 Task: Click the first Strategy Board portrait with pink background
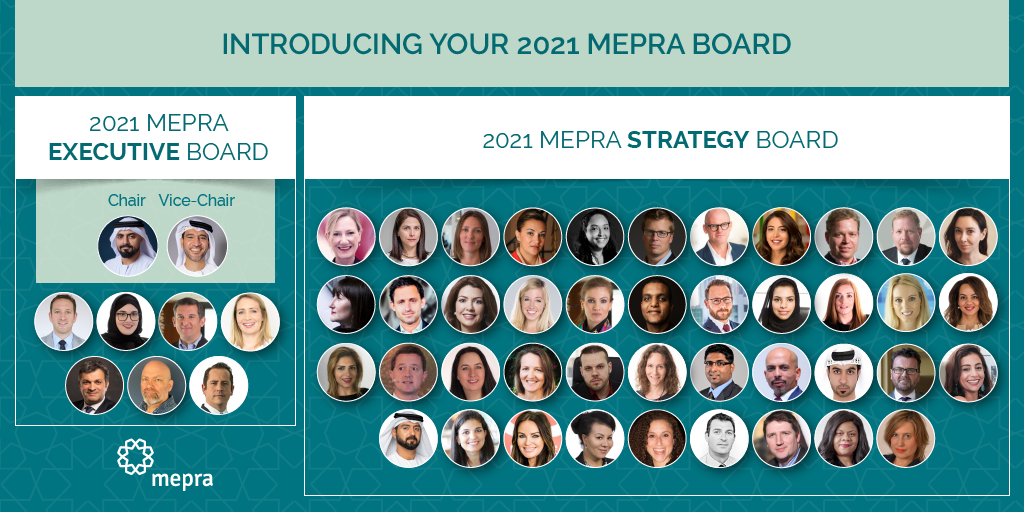coord(346,236)
